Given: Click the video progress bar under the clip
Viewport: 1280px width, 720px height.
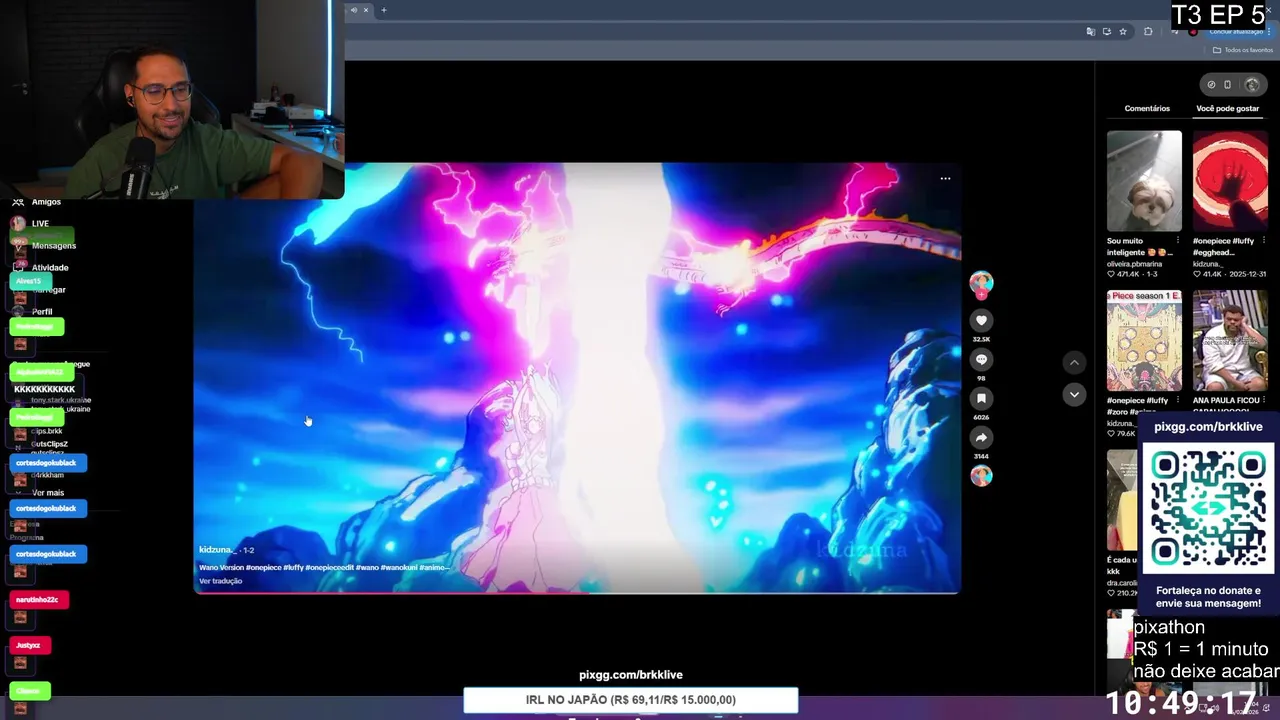Looking at the screenshot, I should click(x=577, y=593).
